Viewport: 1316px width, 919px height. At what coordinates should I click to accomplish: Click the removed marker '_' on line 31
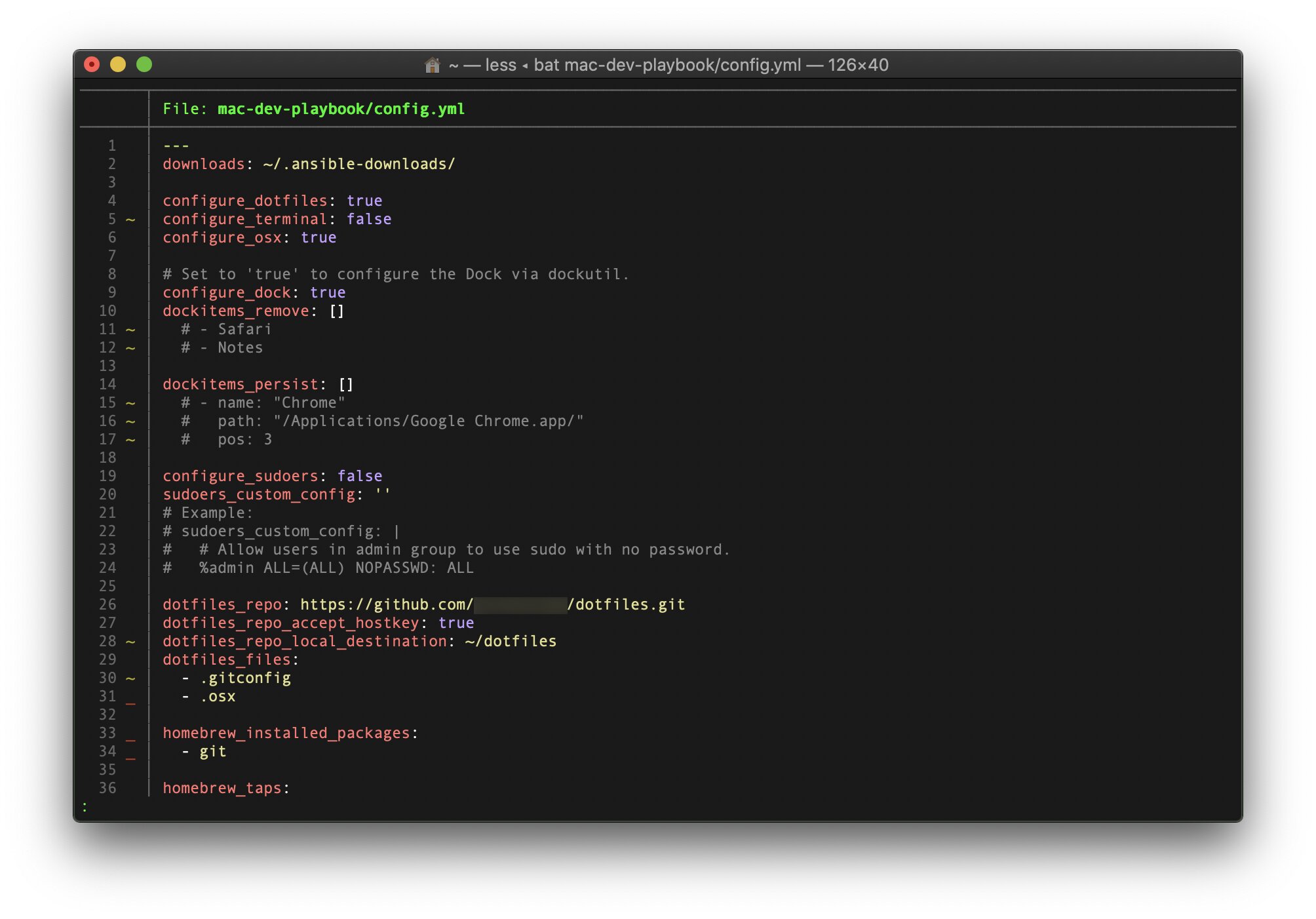tap(130, 703)
